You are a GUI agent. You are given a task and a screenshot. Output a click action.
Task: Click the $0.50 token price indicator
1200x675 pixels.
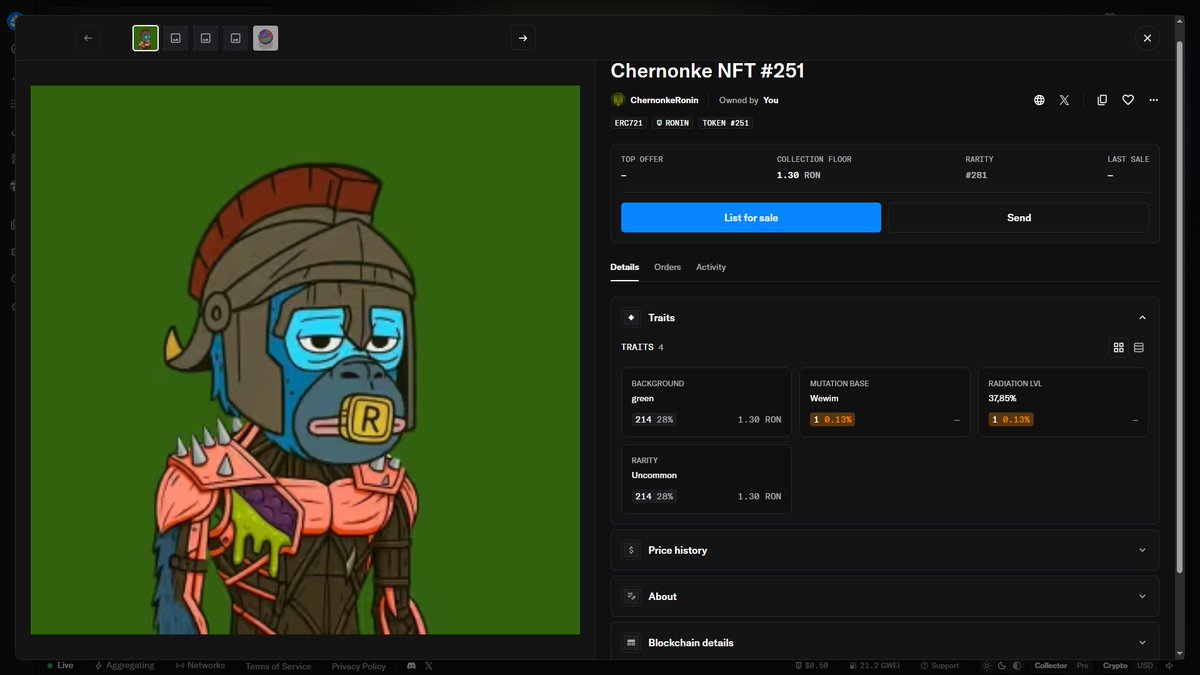[812, 665]
